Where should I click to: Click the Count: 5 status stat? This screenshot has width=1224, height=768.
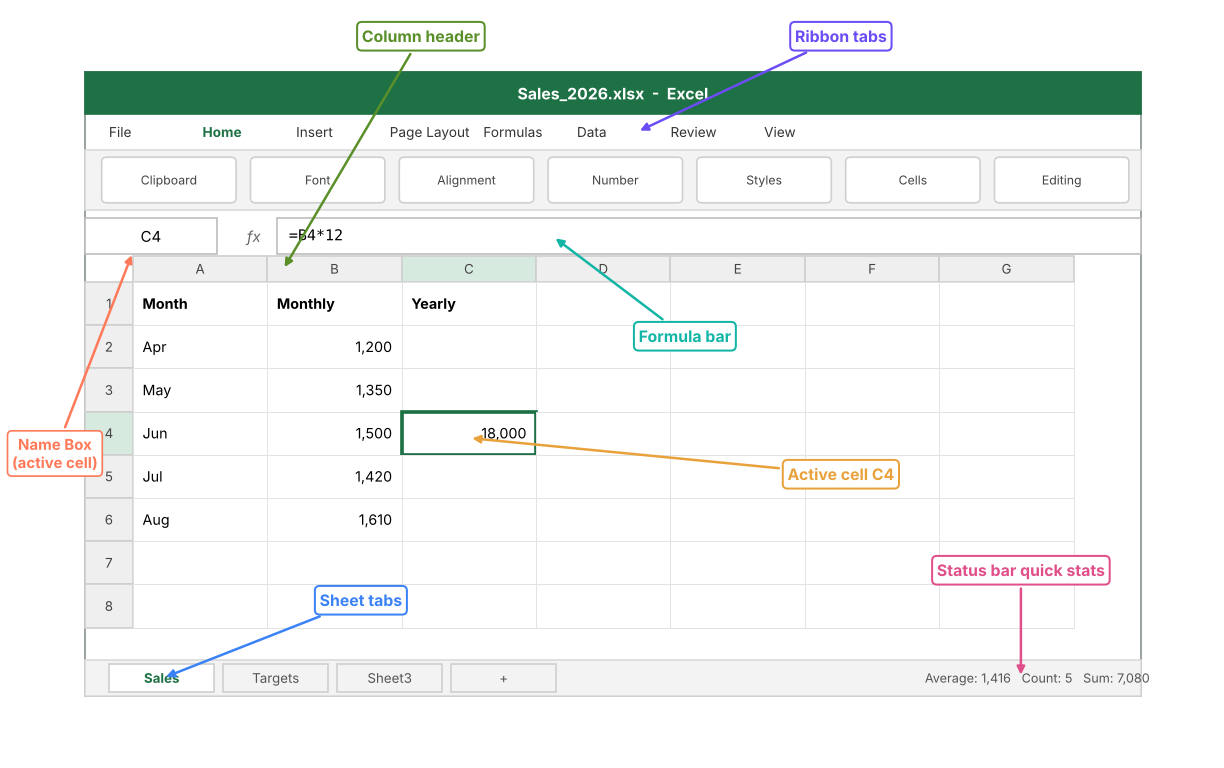coord(1047,678)
